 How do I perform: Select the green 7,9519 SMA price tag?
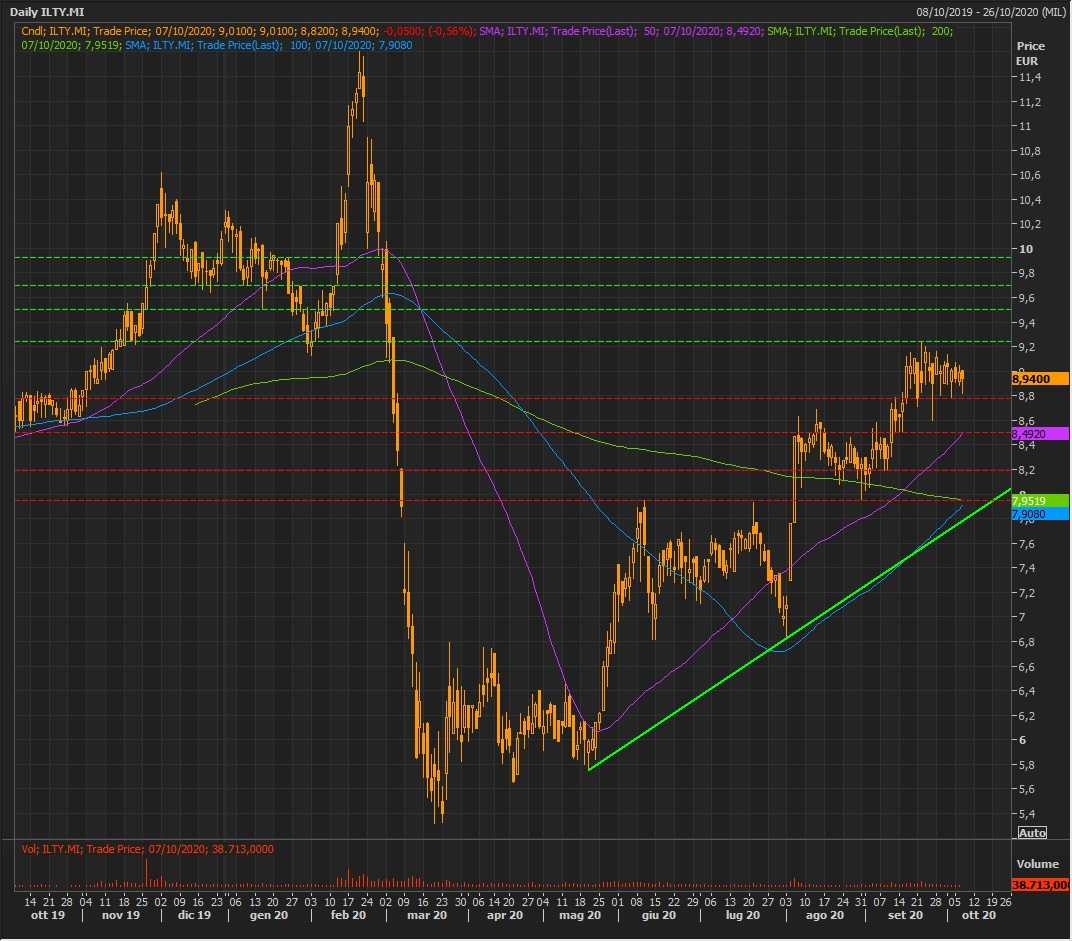pos(1040,500)
